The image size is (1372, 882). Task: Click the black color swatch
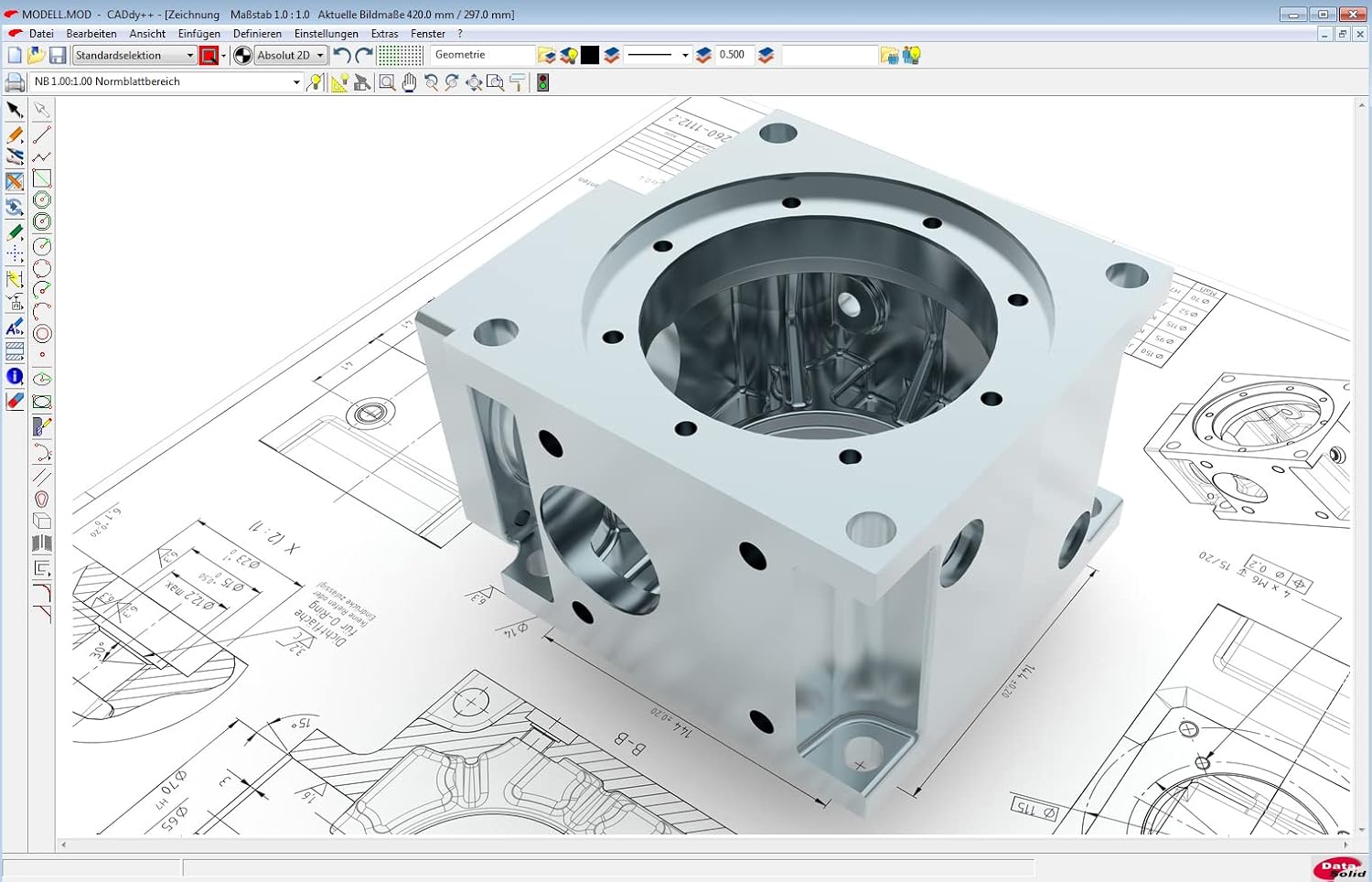click(x=590, y=56)
